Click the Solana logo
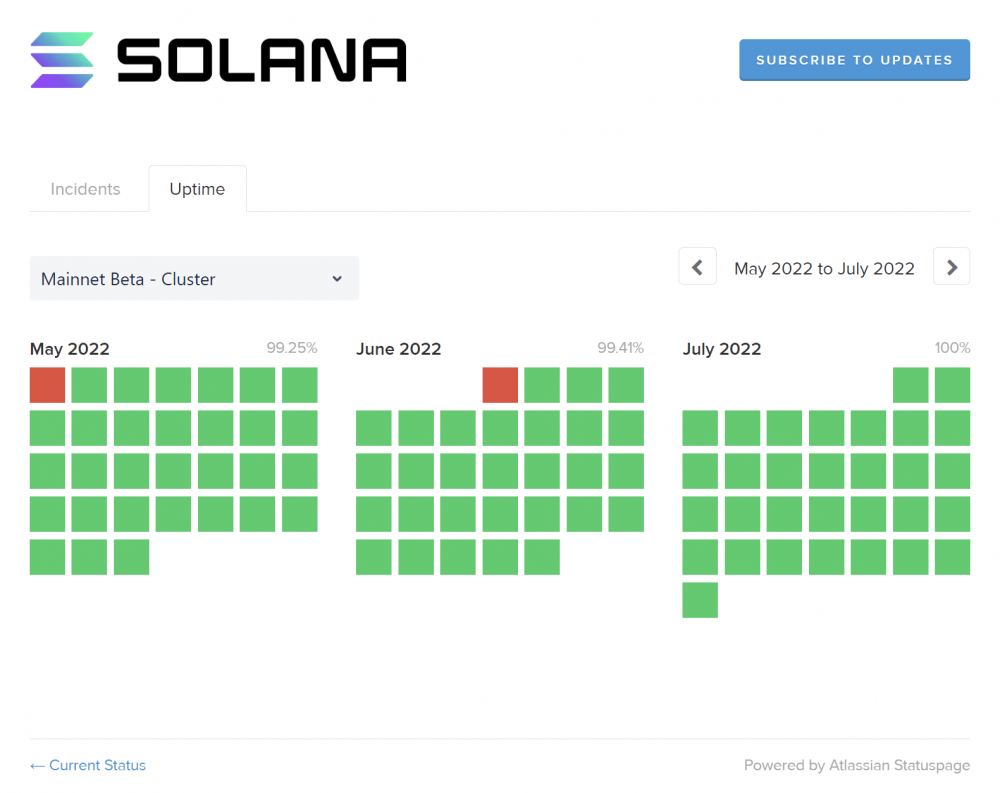Screen dimensions: 1000x793 pos(218,60)
